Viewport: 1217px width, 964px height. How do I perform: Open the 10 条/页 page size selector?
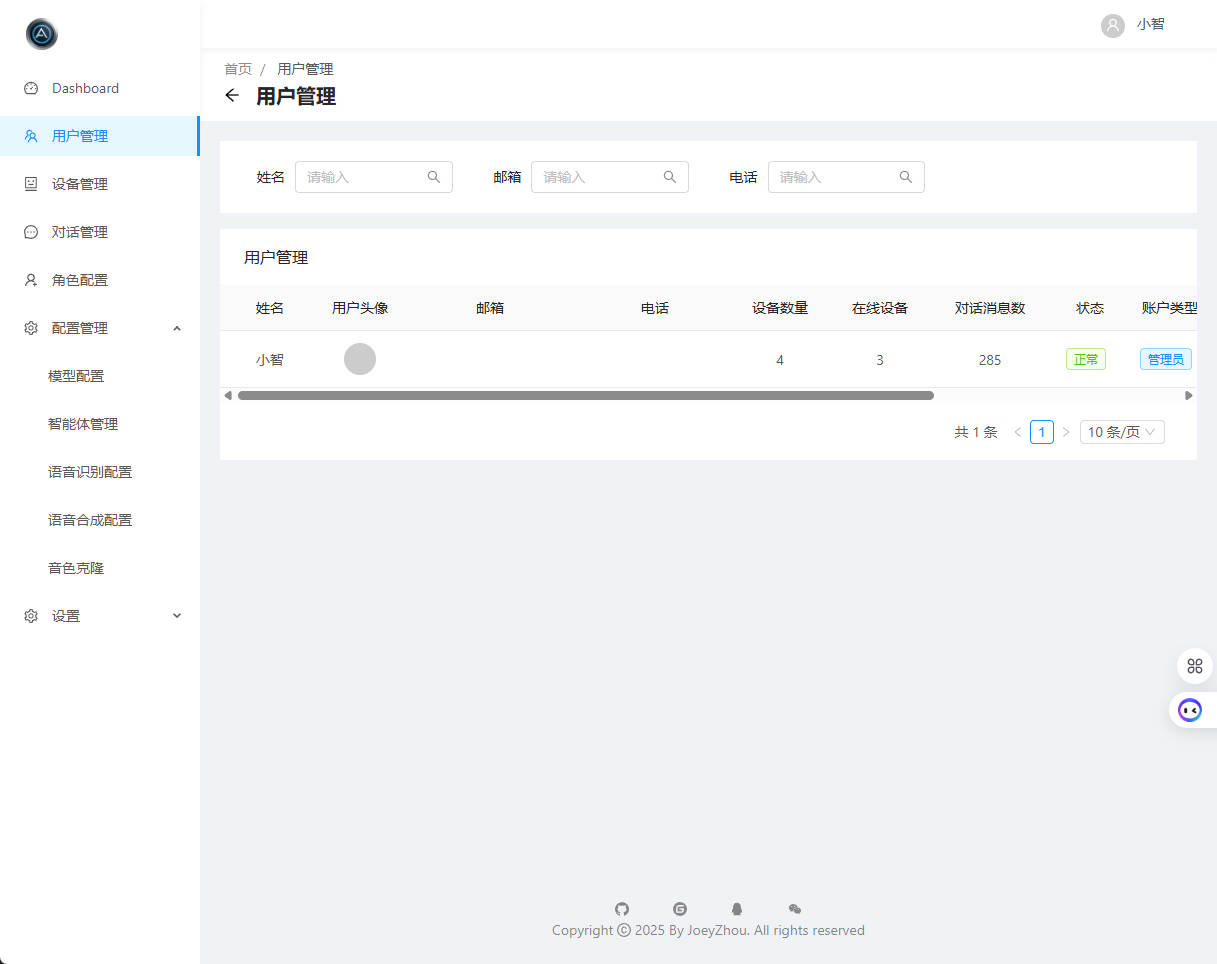coord(1121,431)
